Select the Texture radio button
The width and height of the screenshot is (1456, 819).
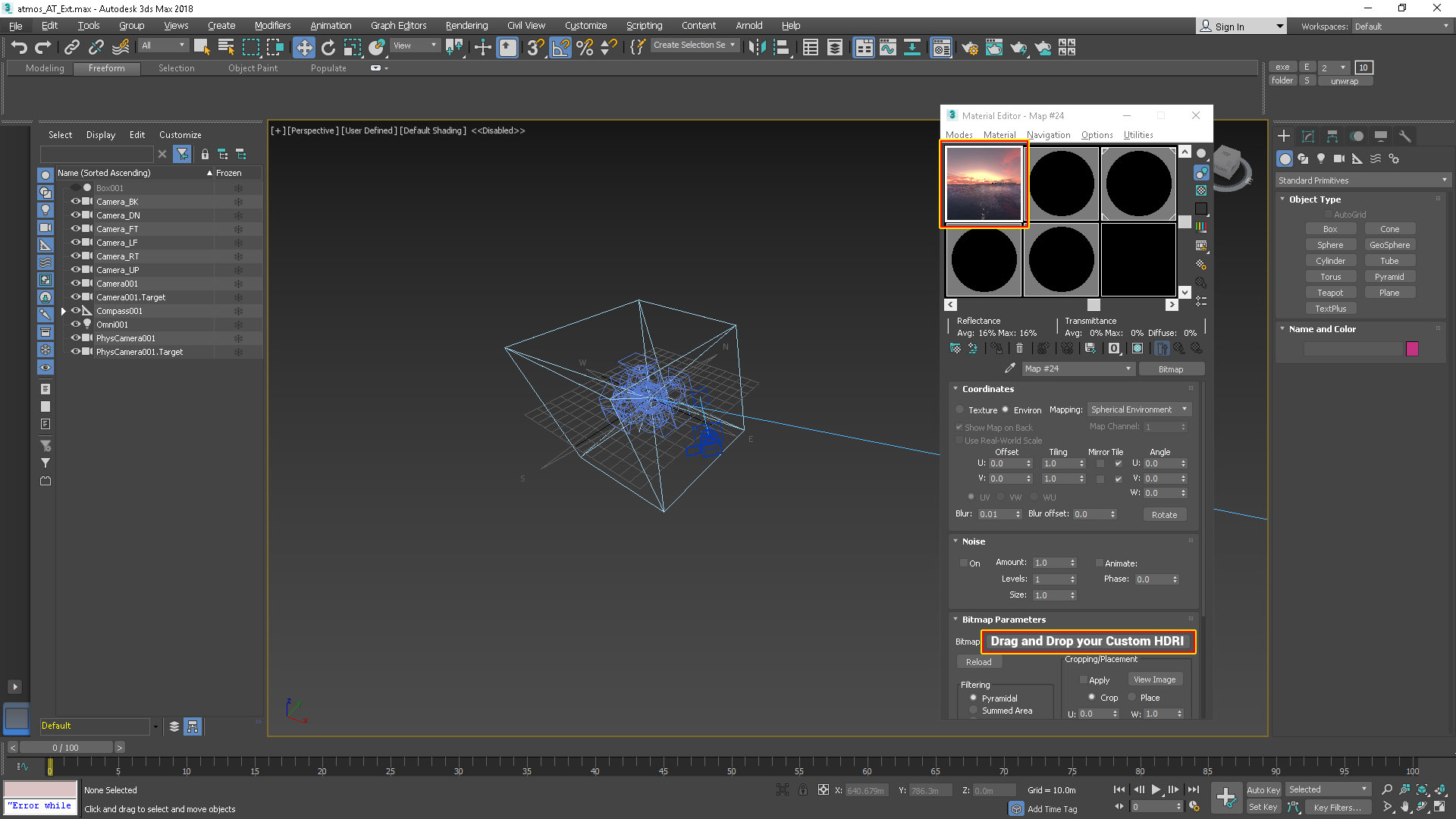[960, 409]
